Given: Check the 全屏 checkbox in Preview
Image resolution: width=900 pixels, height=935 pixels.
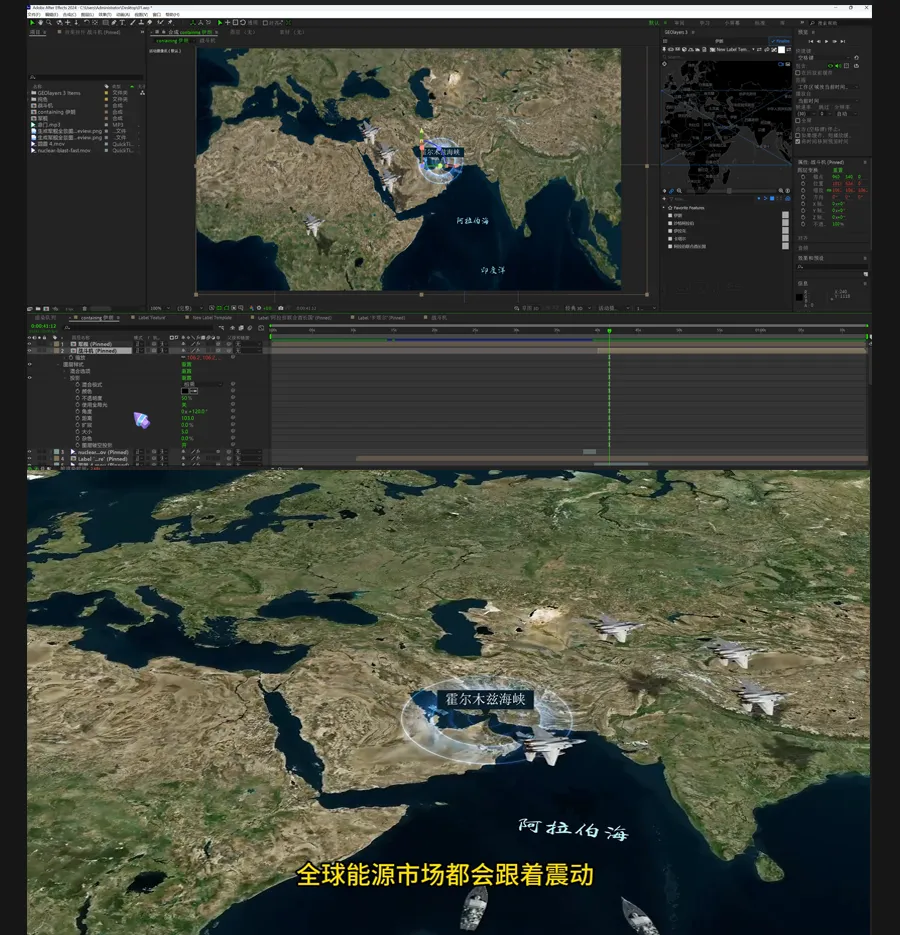Looking at the screenshot, I should (x=798, y=120).
